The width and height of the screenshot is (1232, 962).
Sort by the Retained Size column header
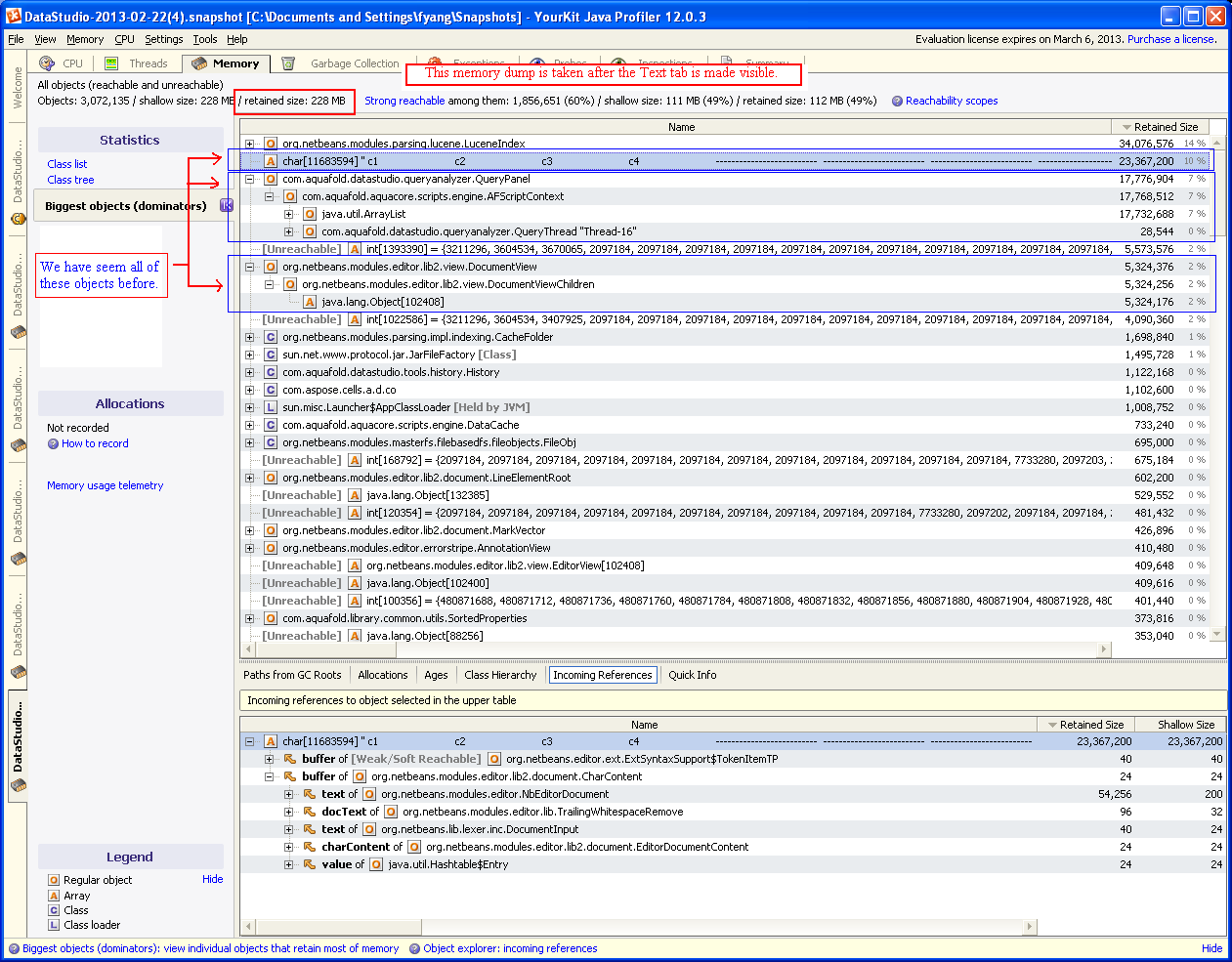pos(1160,127)
